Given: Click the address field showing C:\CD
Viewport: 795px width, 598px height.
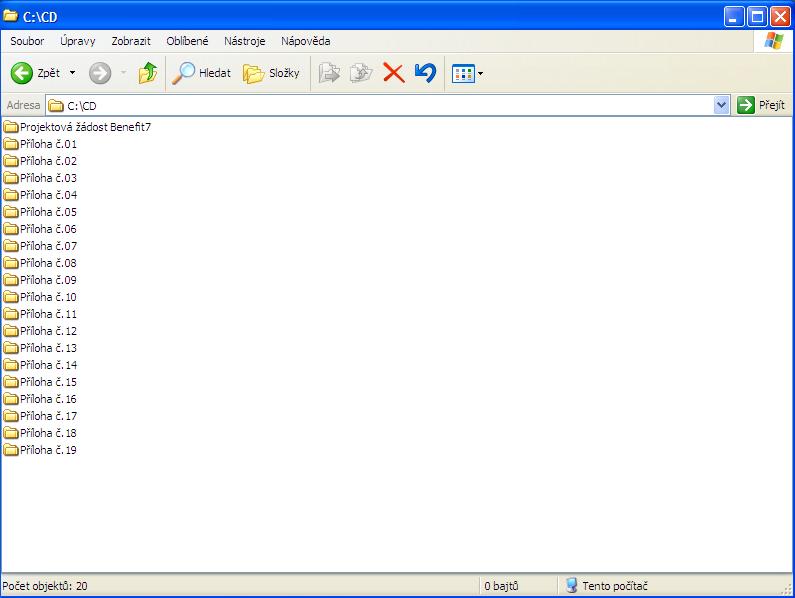Looking at the screenshot, I should (x=380, y=105).
